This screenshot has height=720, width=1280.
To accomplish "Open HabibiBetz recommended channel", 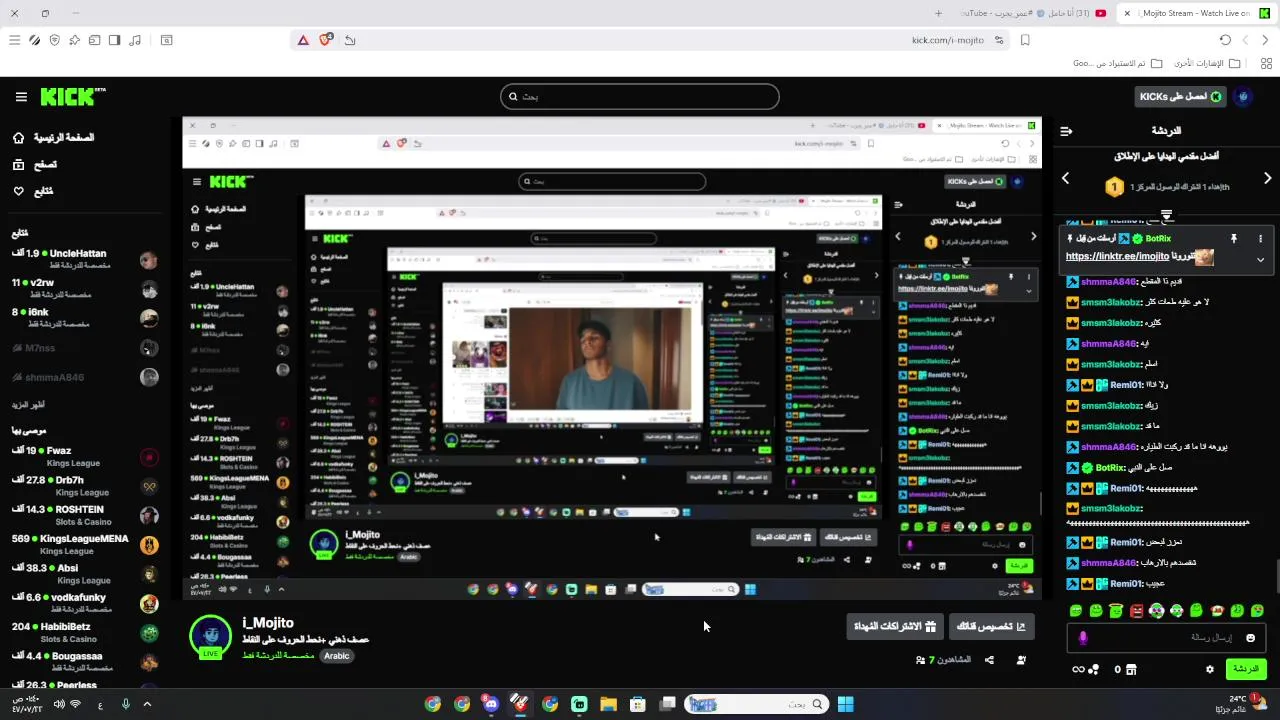I will 84,632.
